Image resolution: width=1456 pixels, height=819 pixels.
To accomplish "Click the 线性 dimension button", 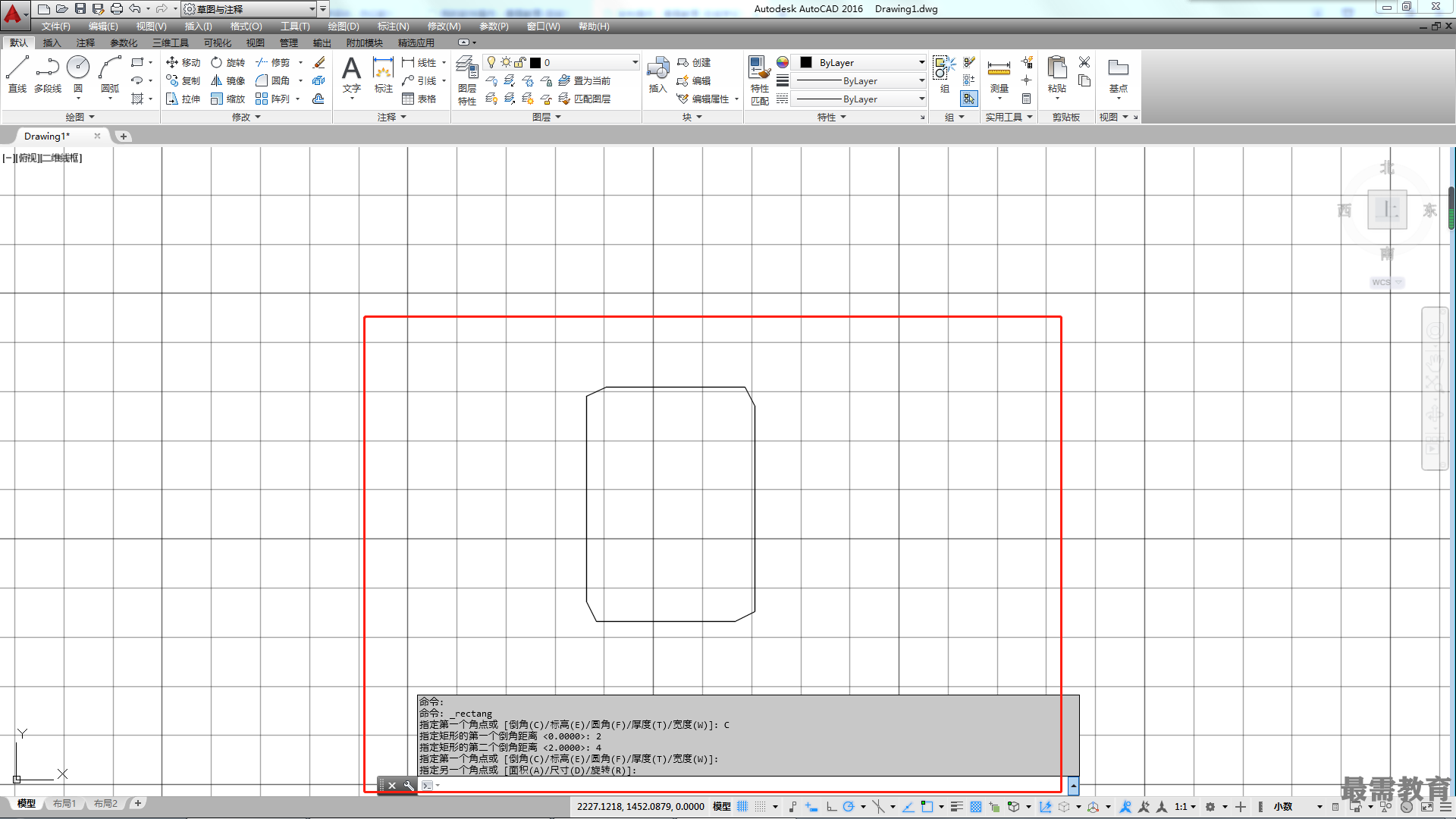I will [419, 62].
